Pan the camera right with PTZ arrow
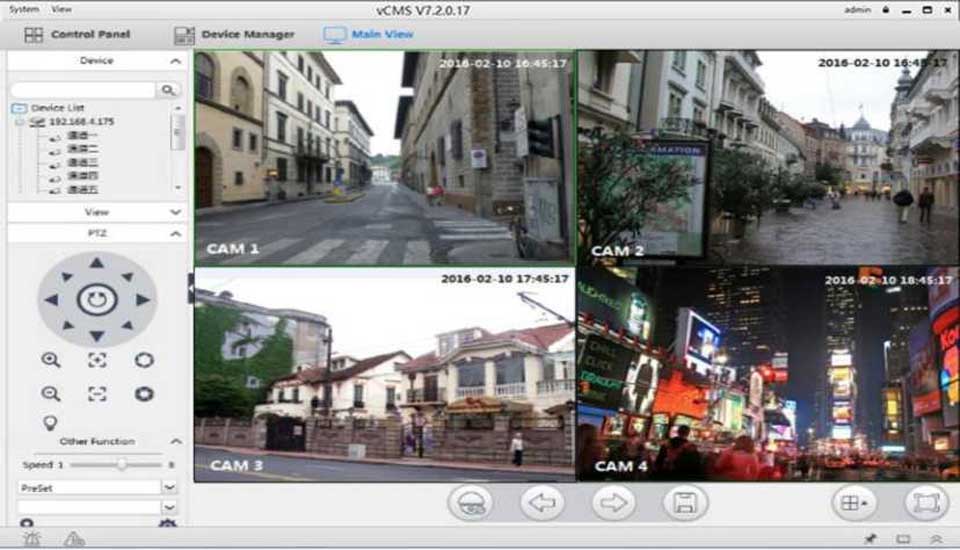960x550 pixels. [x=142, y=299]
